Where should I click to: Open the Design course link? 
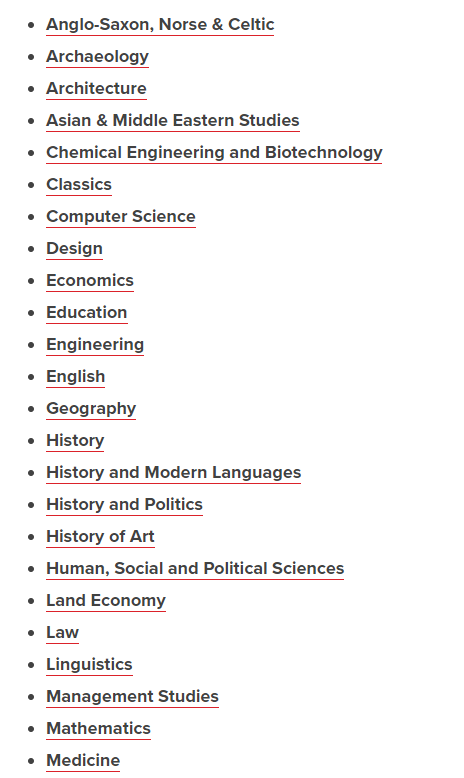point(74,249)
